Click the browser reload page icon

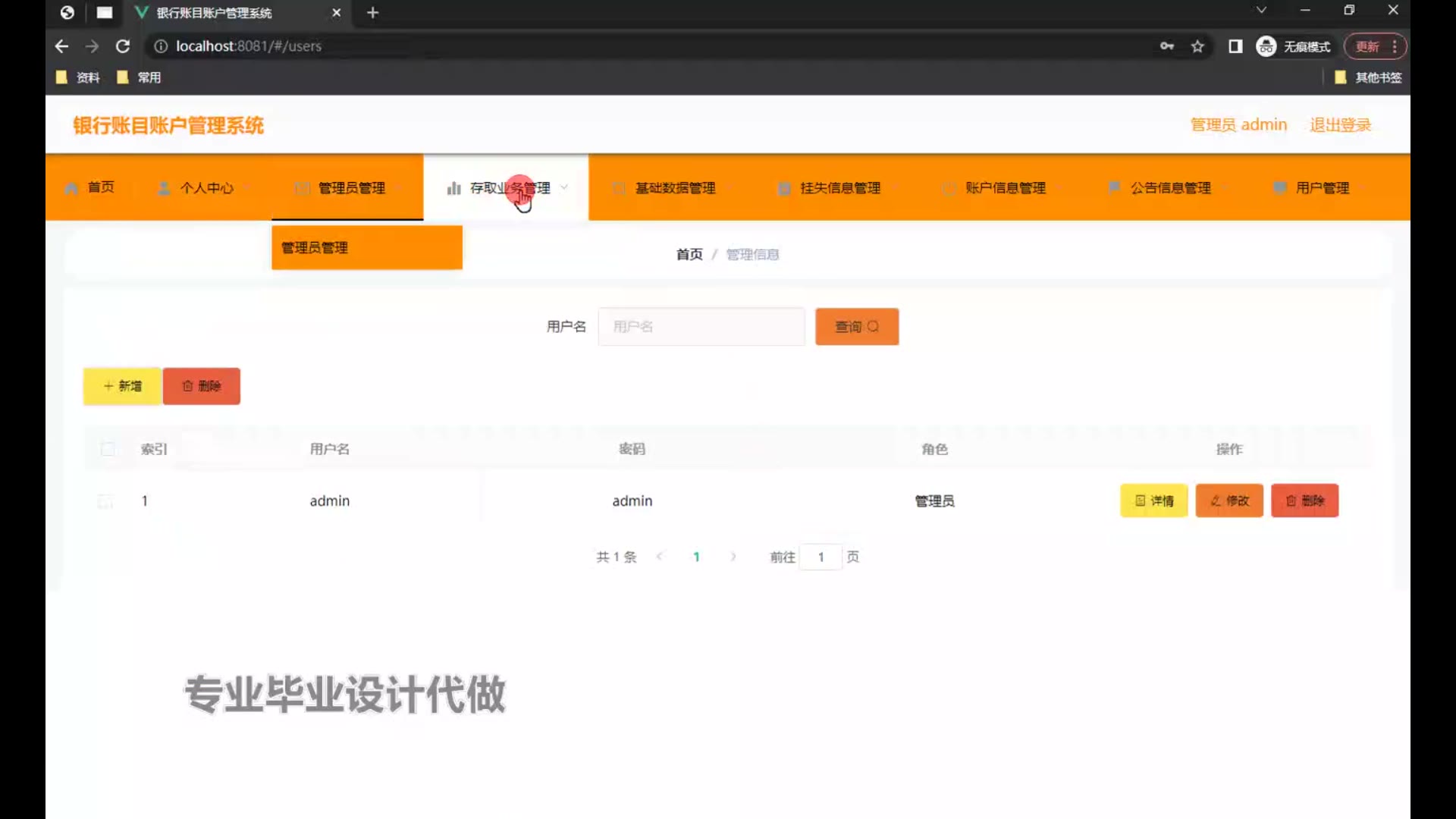[x=123, y=46]
